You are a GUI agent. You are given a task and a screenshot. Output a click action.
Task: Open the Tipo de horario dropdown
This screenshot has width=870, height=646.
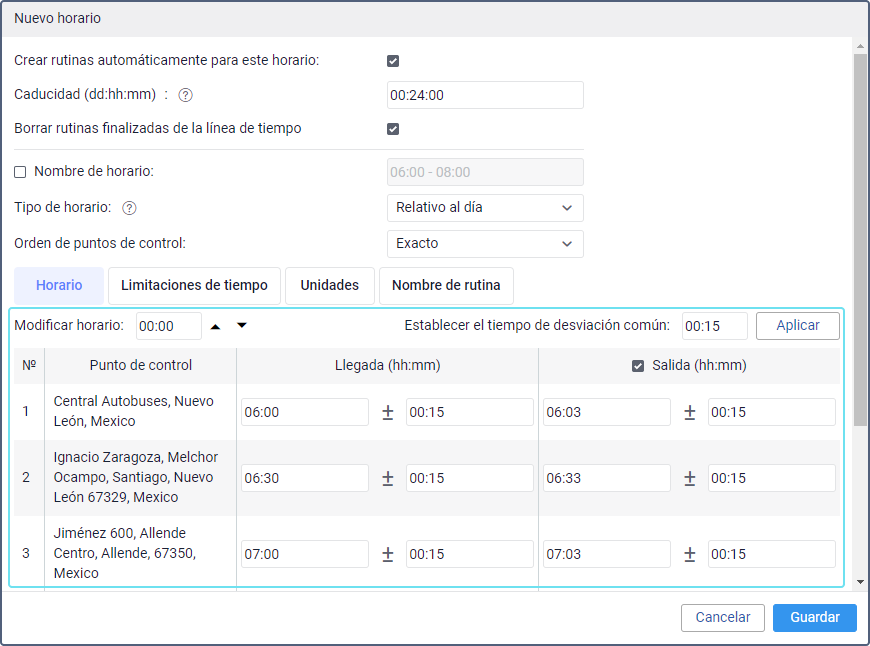[x=484, y=208]
